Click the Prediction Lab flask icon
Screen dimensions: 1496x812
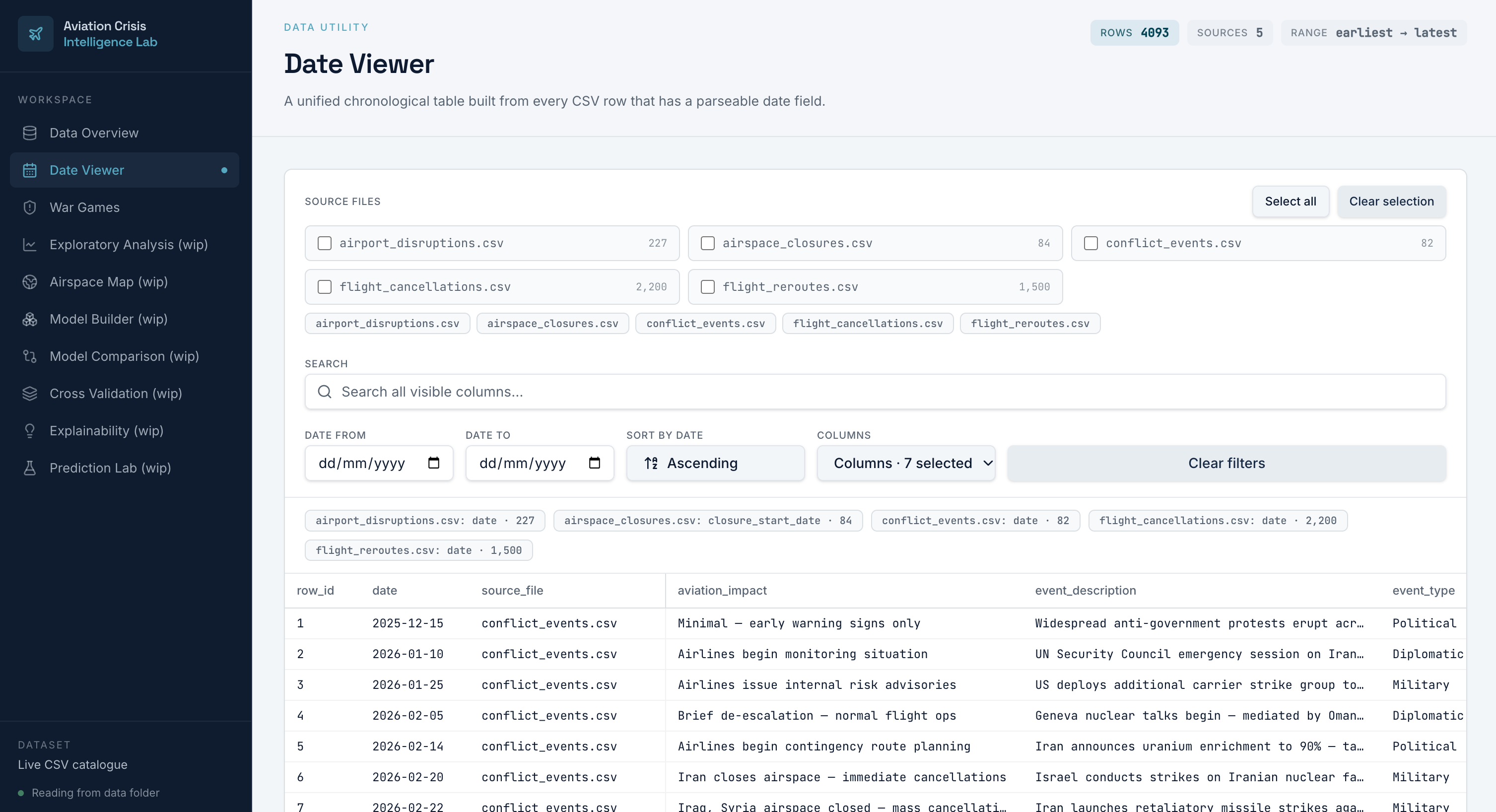tap(30, 468)
